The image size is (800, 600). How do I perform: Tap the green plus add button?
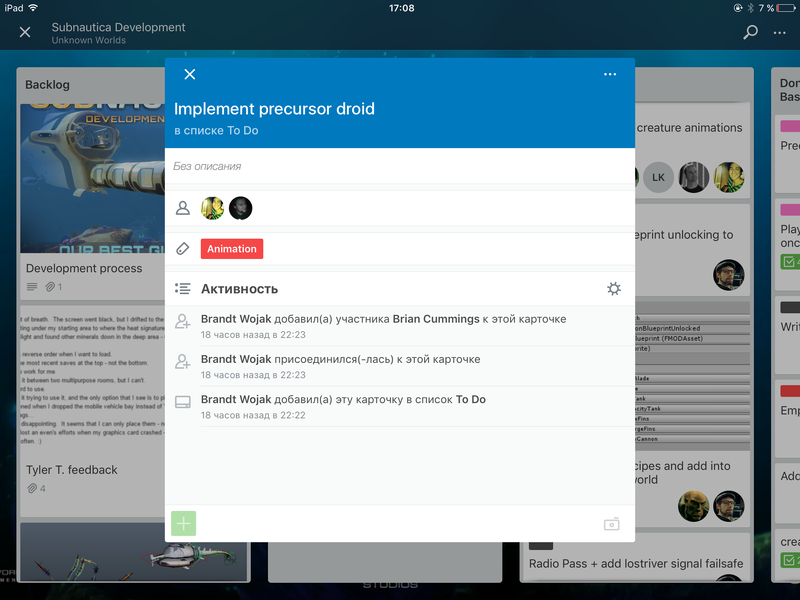[184, 523]
